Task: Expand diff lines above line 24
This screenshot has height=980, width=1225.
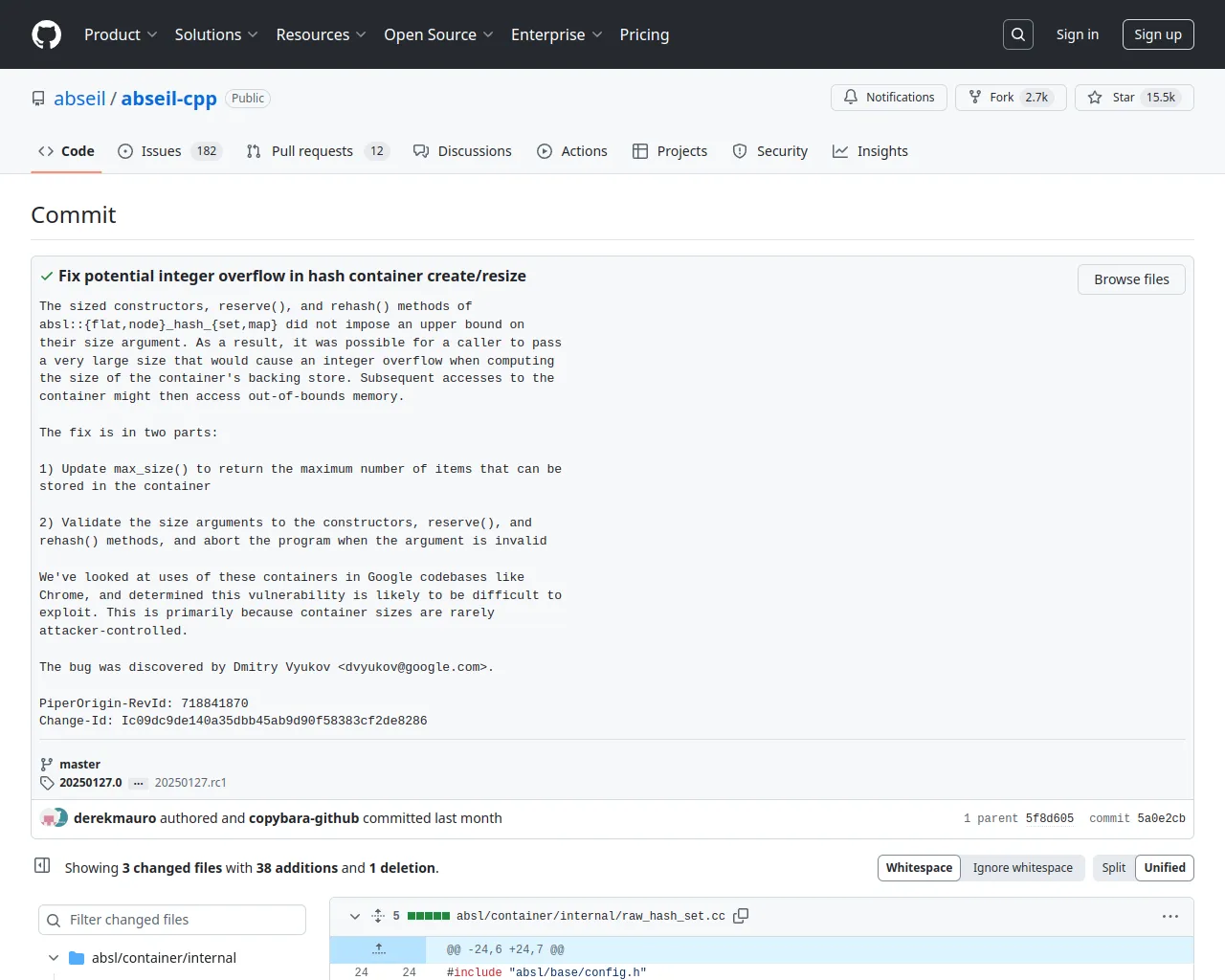Action: [378, 949]
